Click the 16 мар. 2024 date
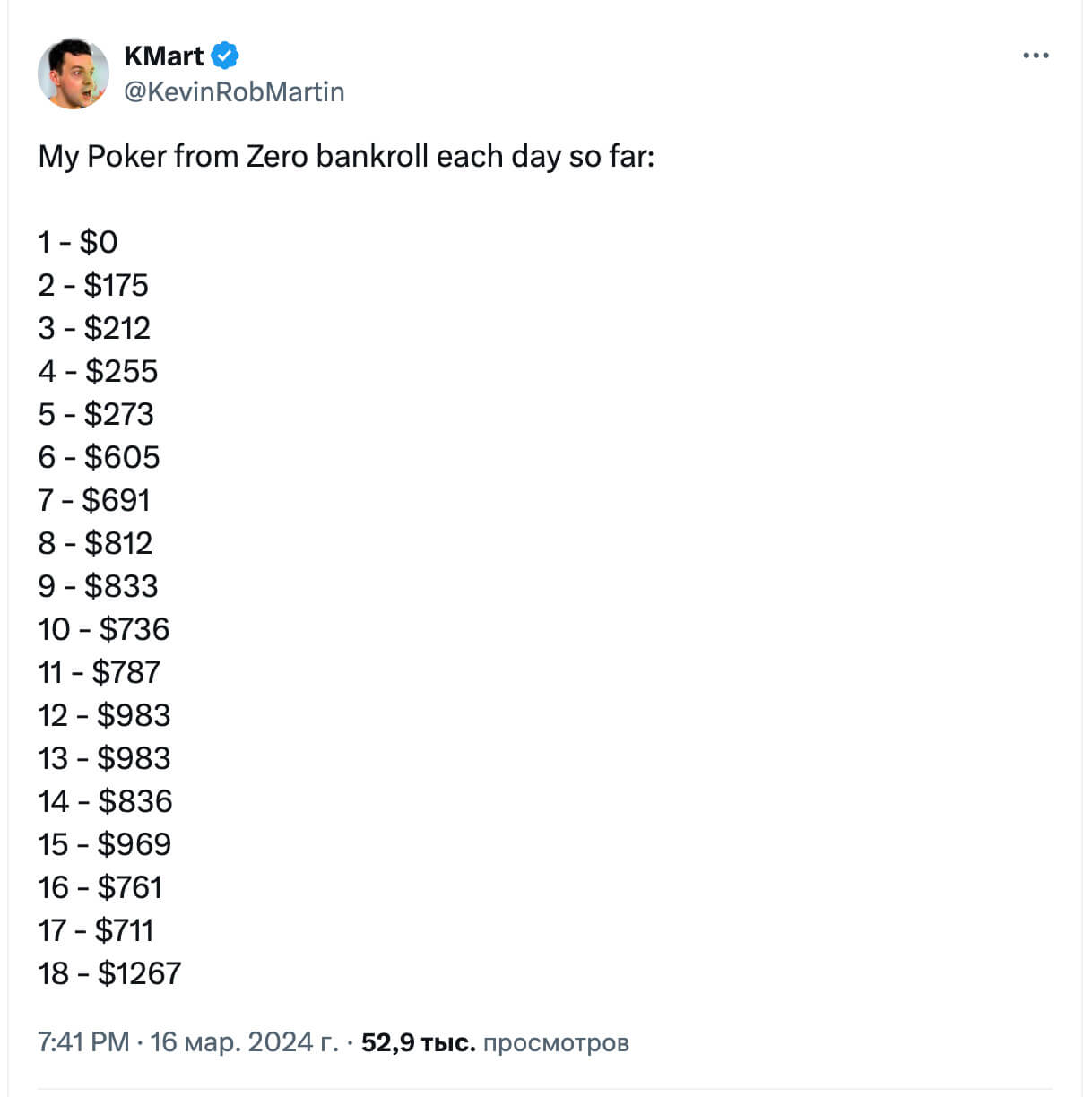This screenshot has width=1092, height=1097. click(x=244, y=1042)
